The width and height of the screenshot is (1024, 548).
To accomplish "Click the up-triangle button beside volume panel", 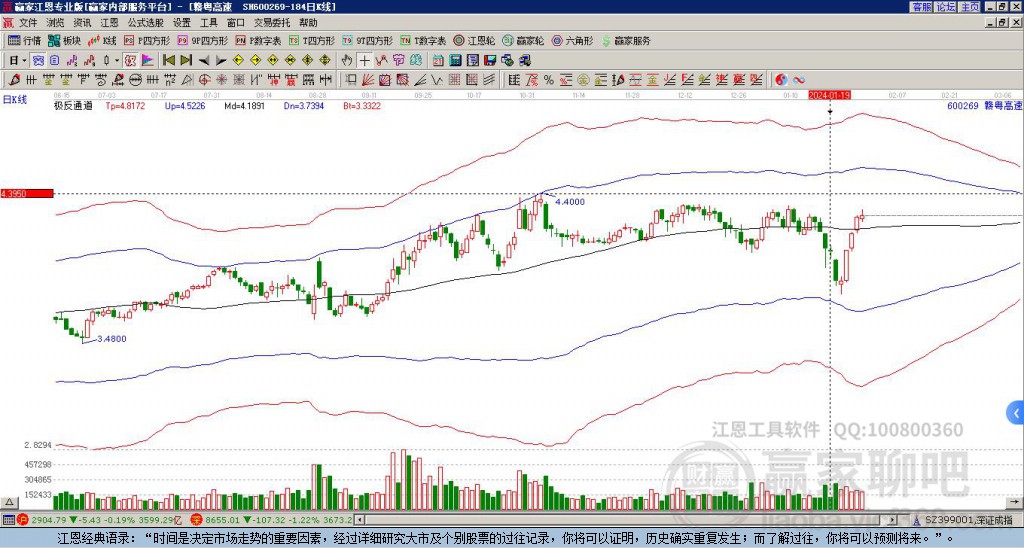I will coord(9,502).
